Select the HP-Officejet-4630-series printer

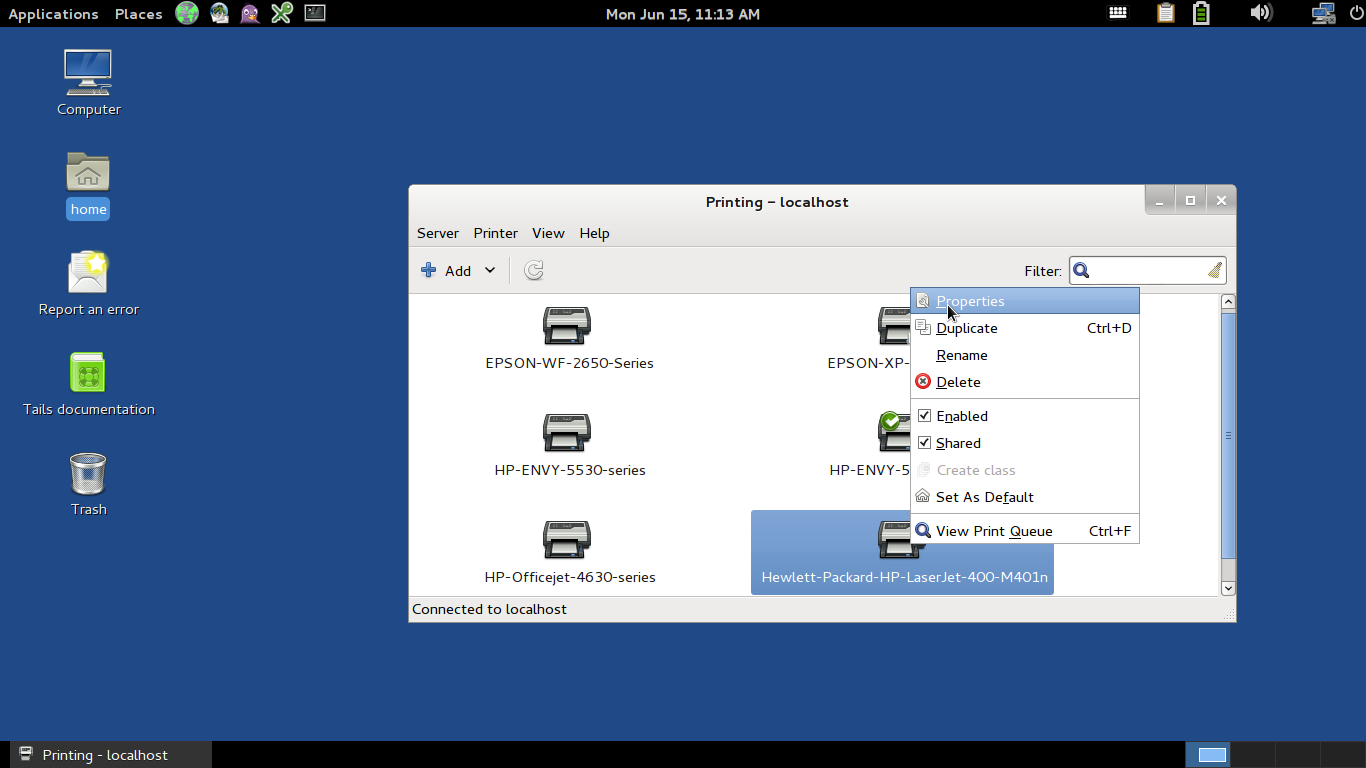coord(569,553)
